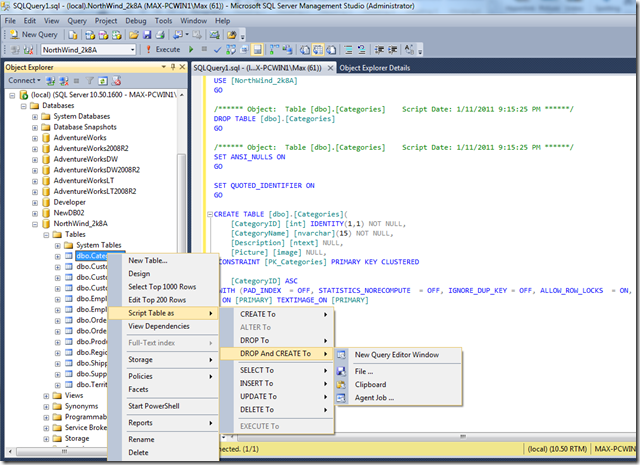Open the SELECT To submenu
640x465 pixels.
[x=277, y=370]
